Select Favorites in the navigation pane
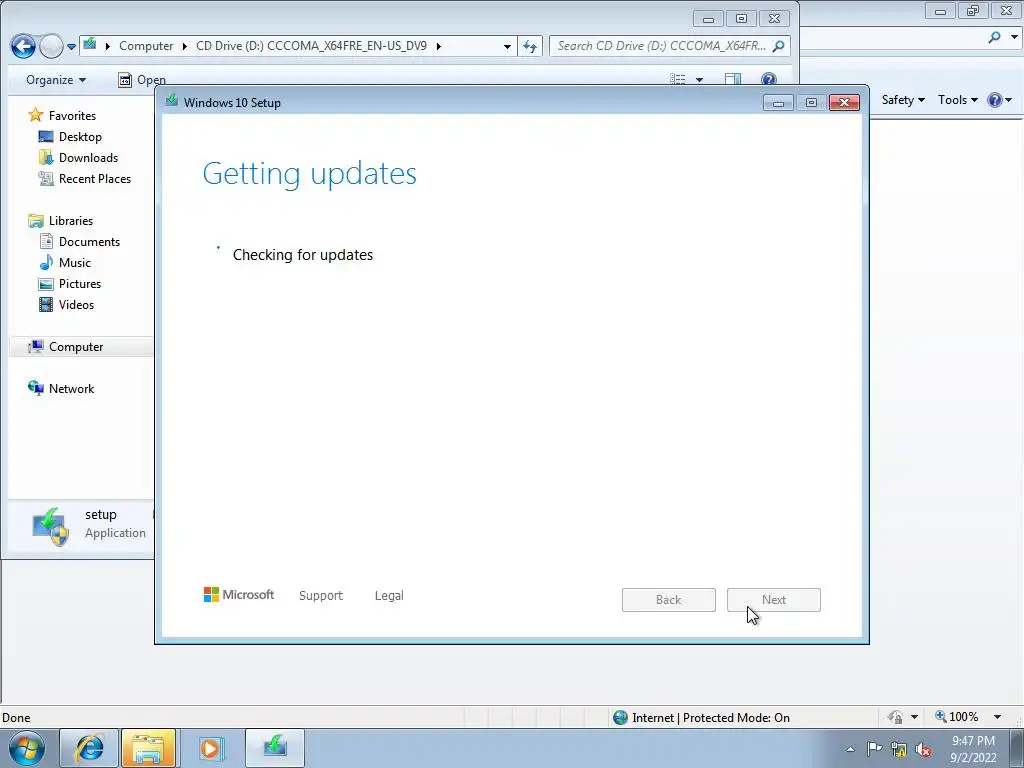 pos(63,116)
